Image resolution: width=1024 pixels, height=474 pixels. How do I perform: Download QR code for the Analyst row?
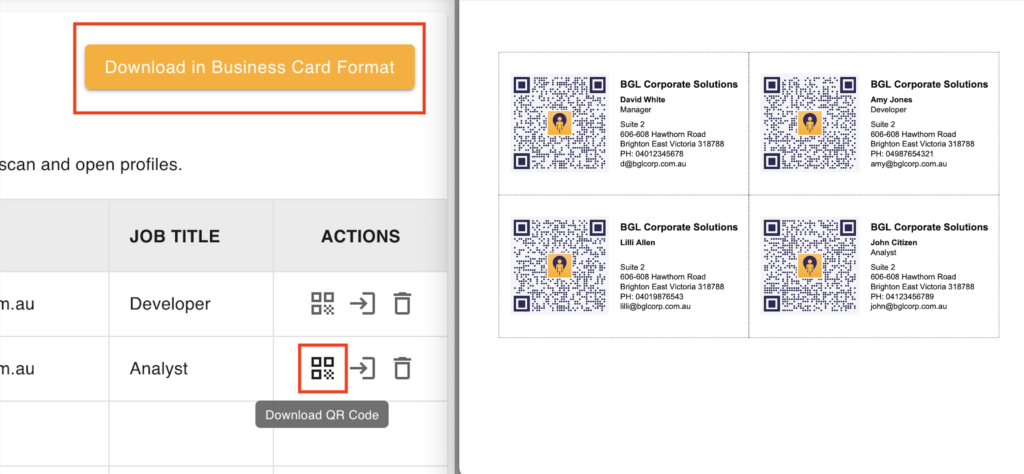pyautogui.click(x=322, y=368)
